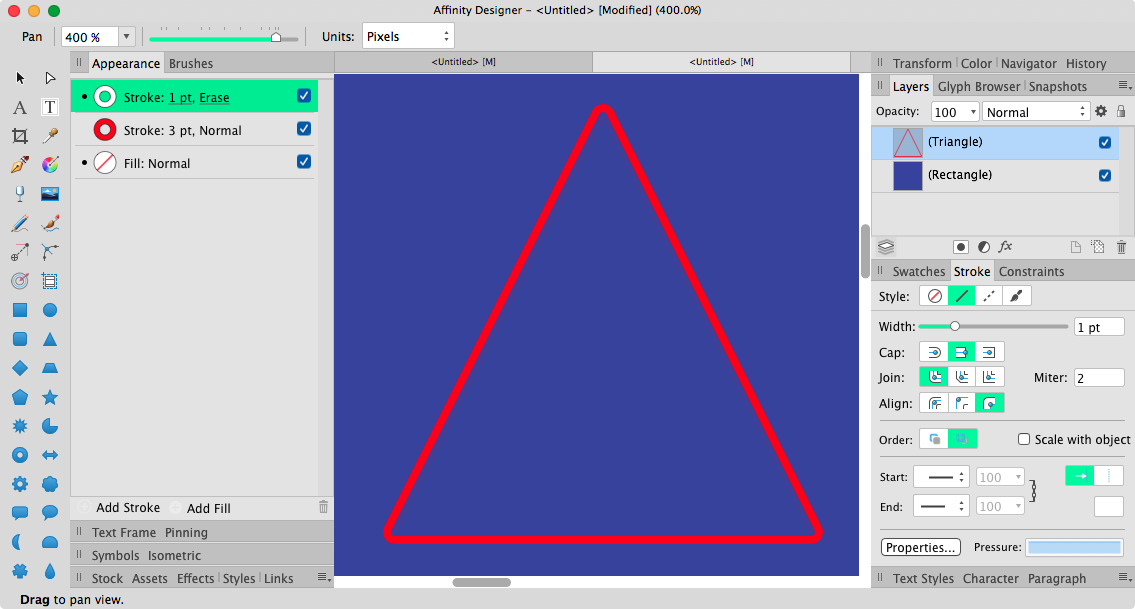Uncheck the Fill: Normal appearance entry
Viewport: 1135px width, 609px height.
[303, 161]
